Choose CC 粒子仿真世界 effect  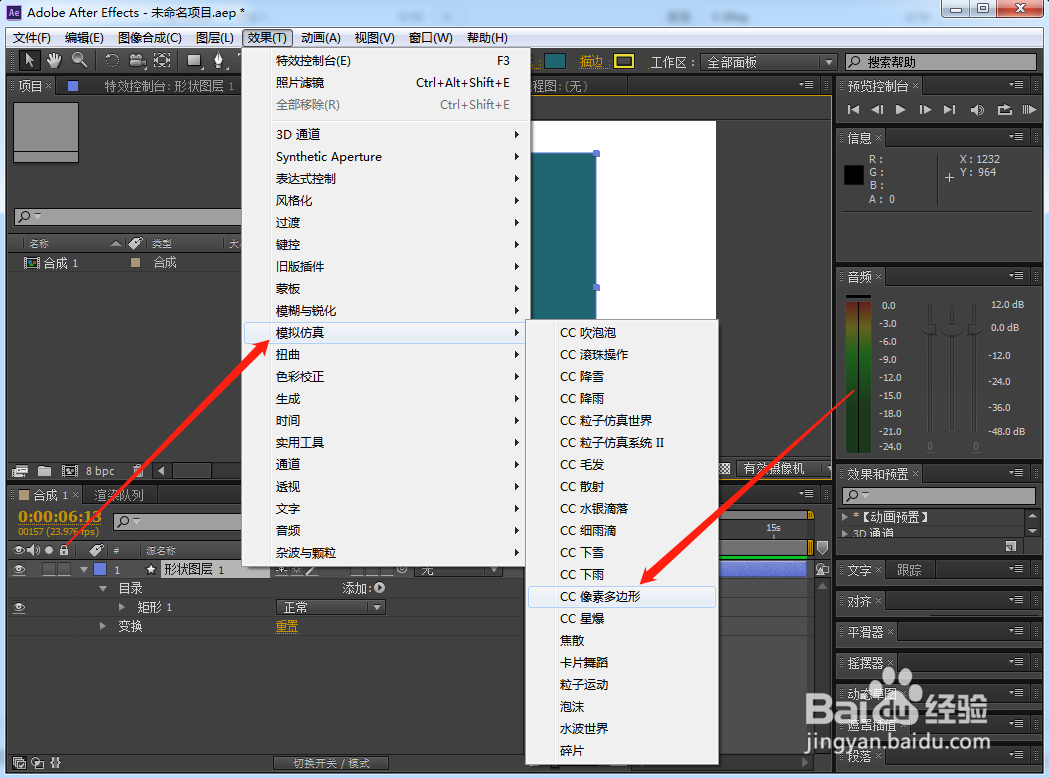tap(622, 421)
